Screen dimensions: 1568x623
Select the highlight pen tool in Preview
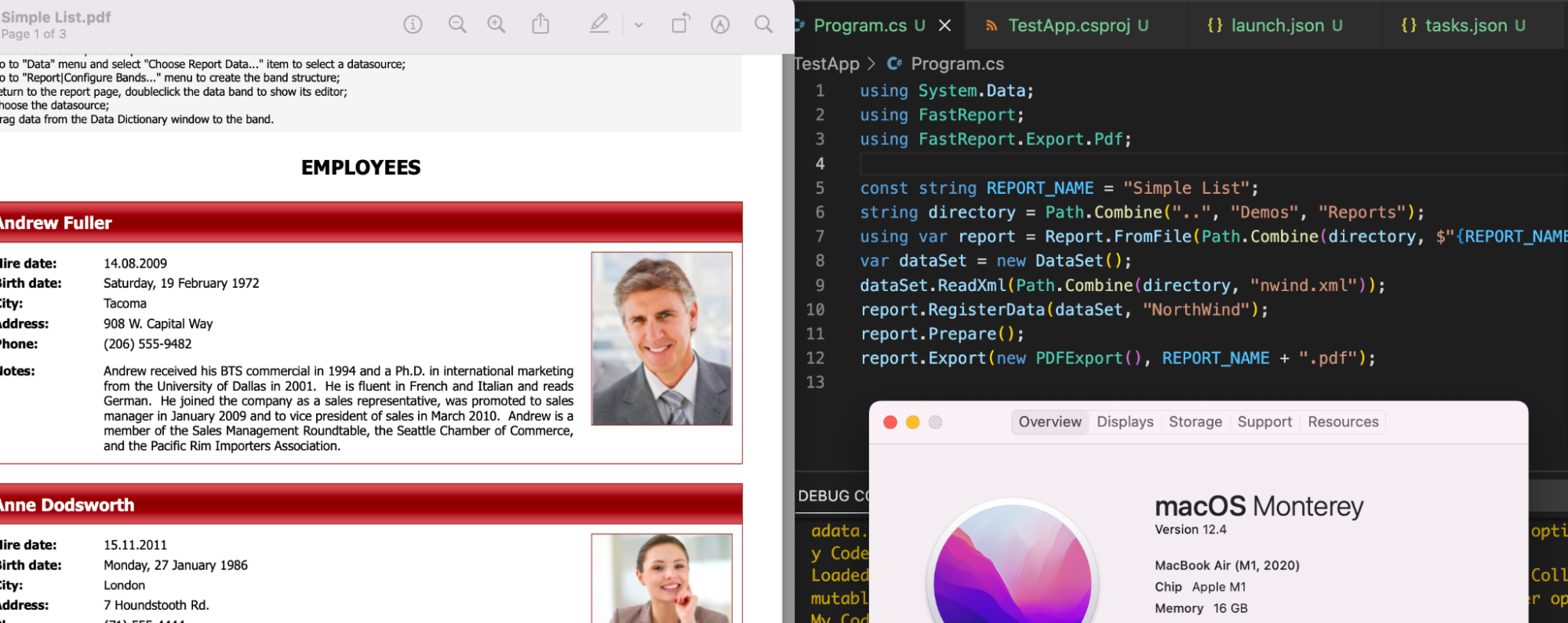599,24
